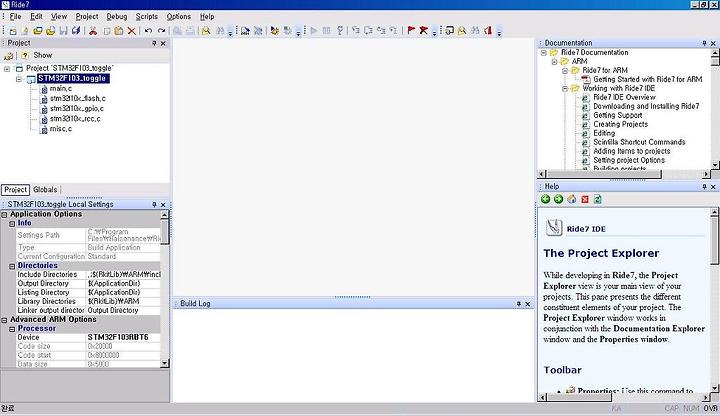Select stm32f10x_gpio.c in project tree
This screenshot has width=720, height=416.
pyautogui.click(x=77, y=109)
